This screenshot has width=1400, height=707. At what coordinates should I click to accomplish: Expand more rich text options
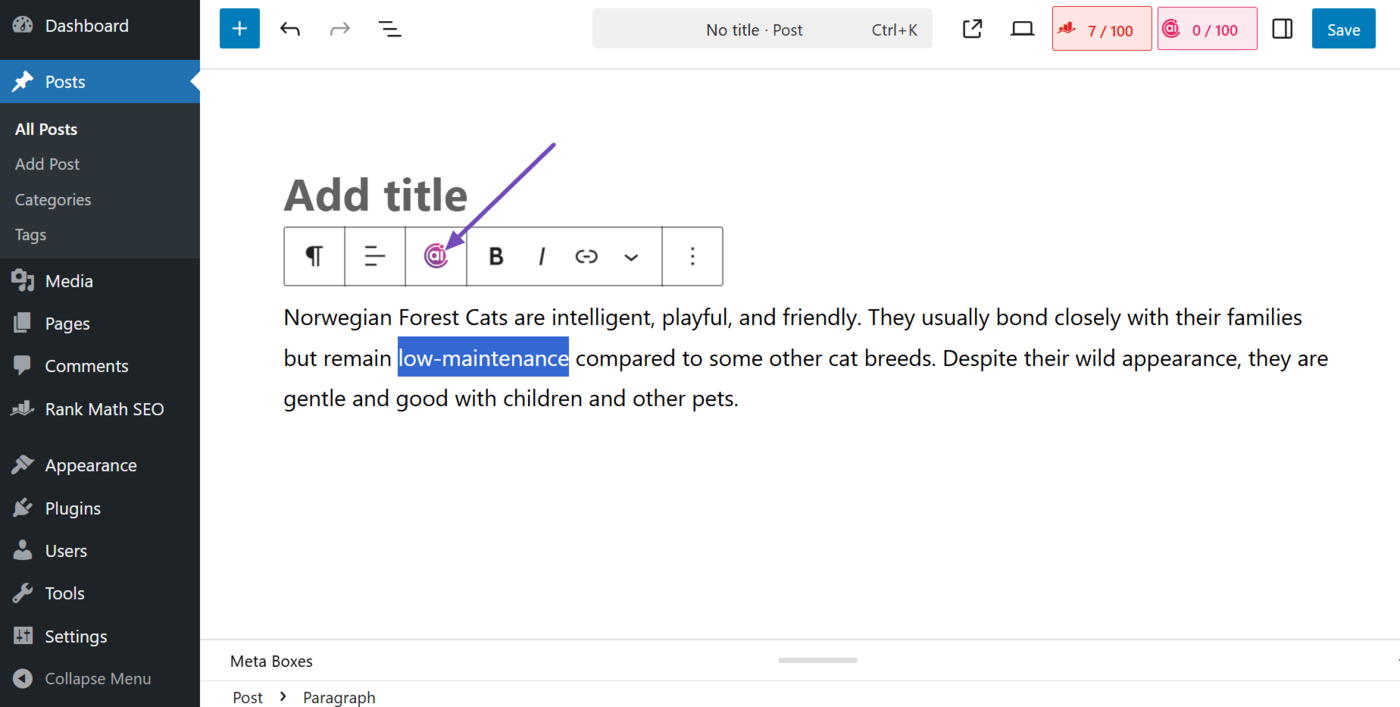(631, 256)
